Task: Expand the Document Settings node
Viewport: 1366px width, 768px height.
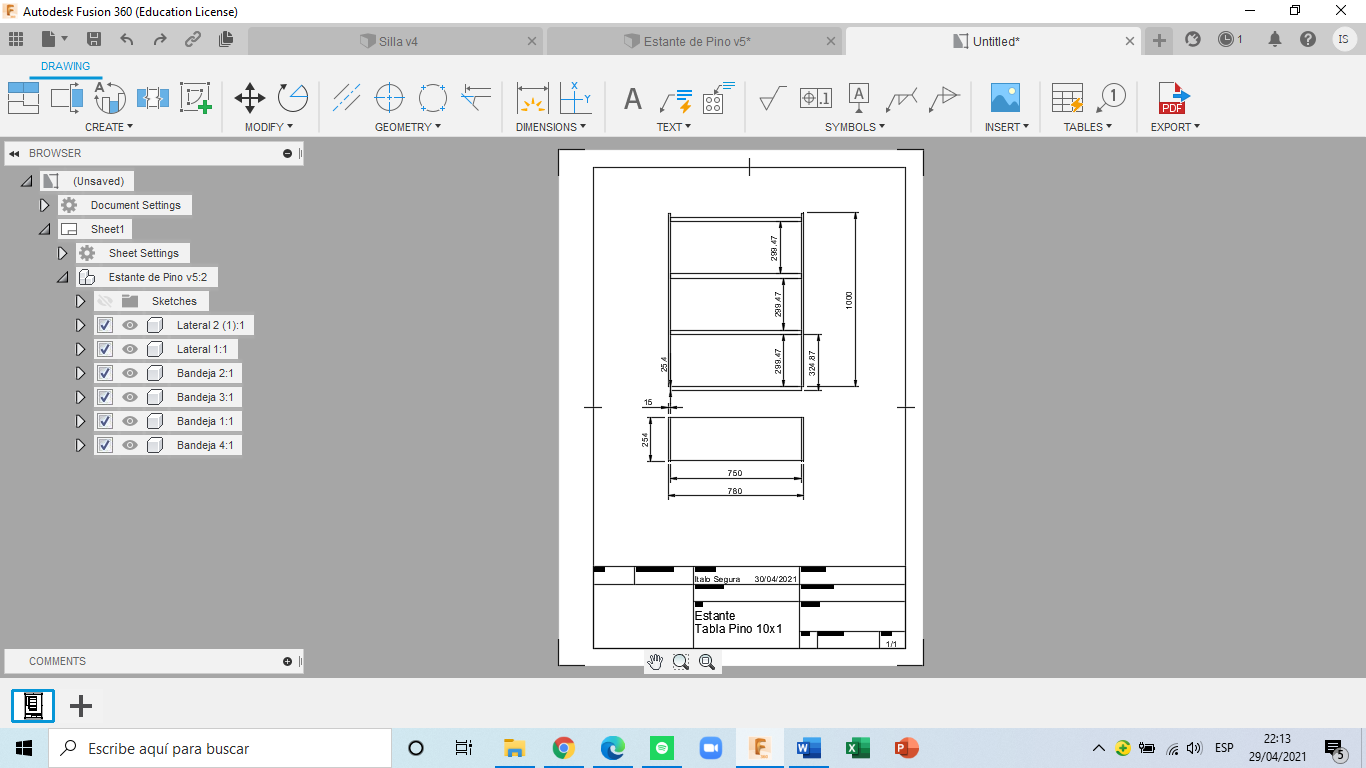Action: click(44, 205)
